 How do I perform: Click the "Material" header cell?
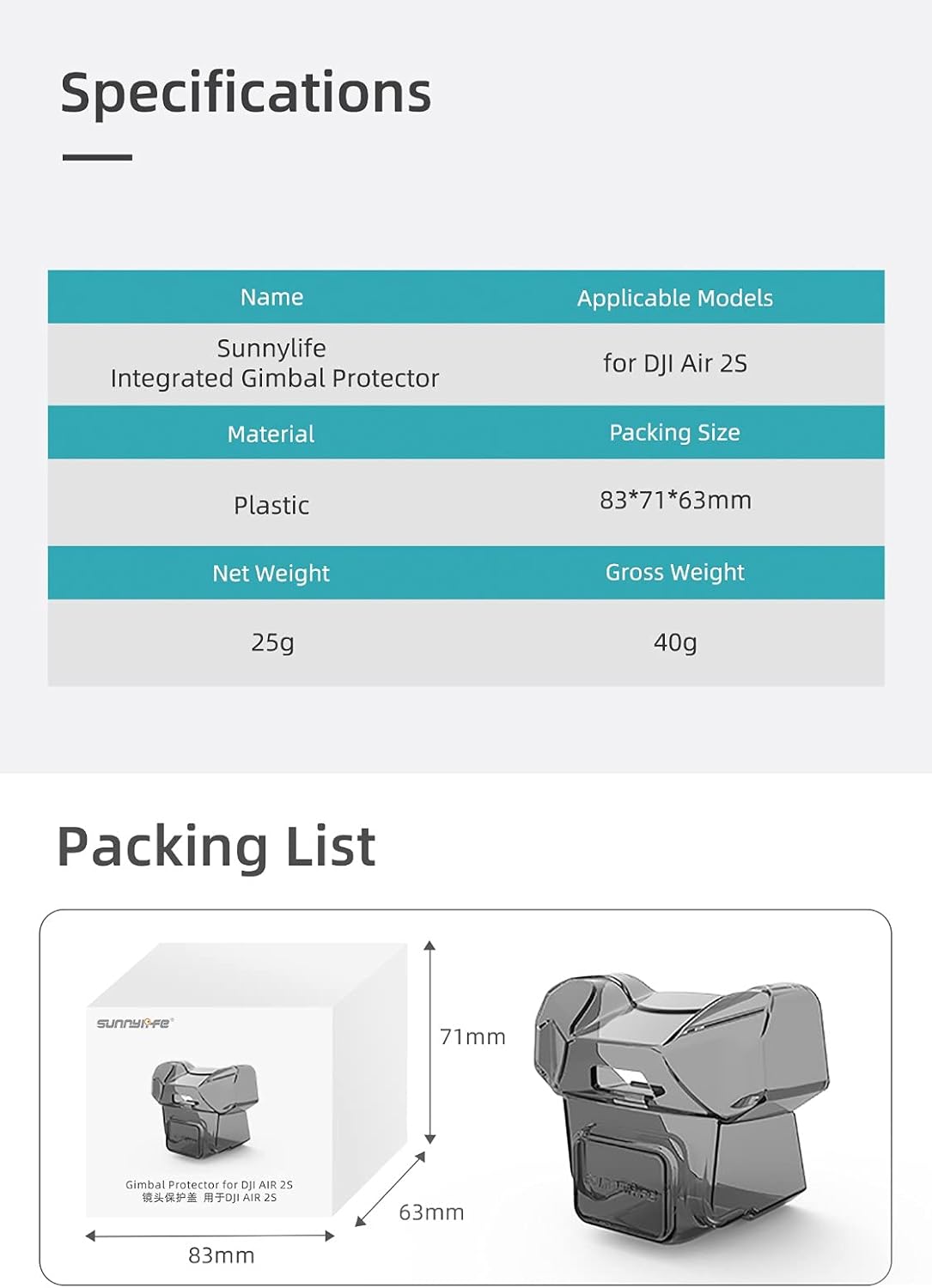[x=271, y=434]
